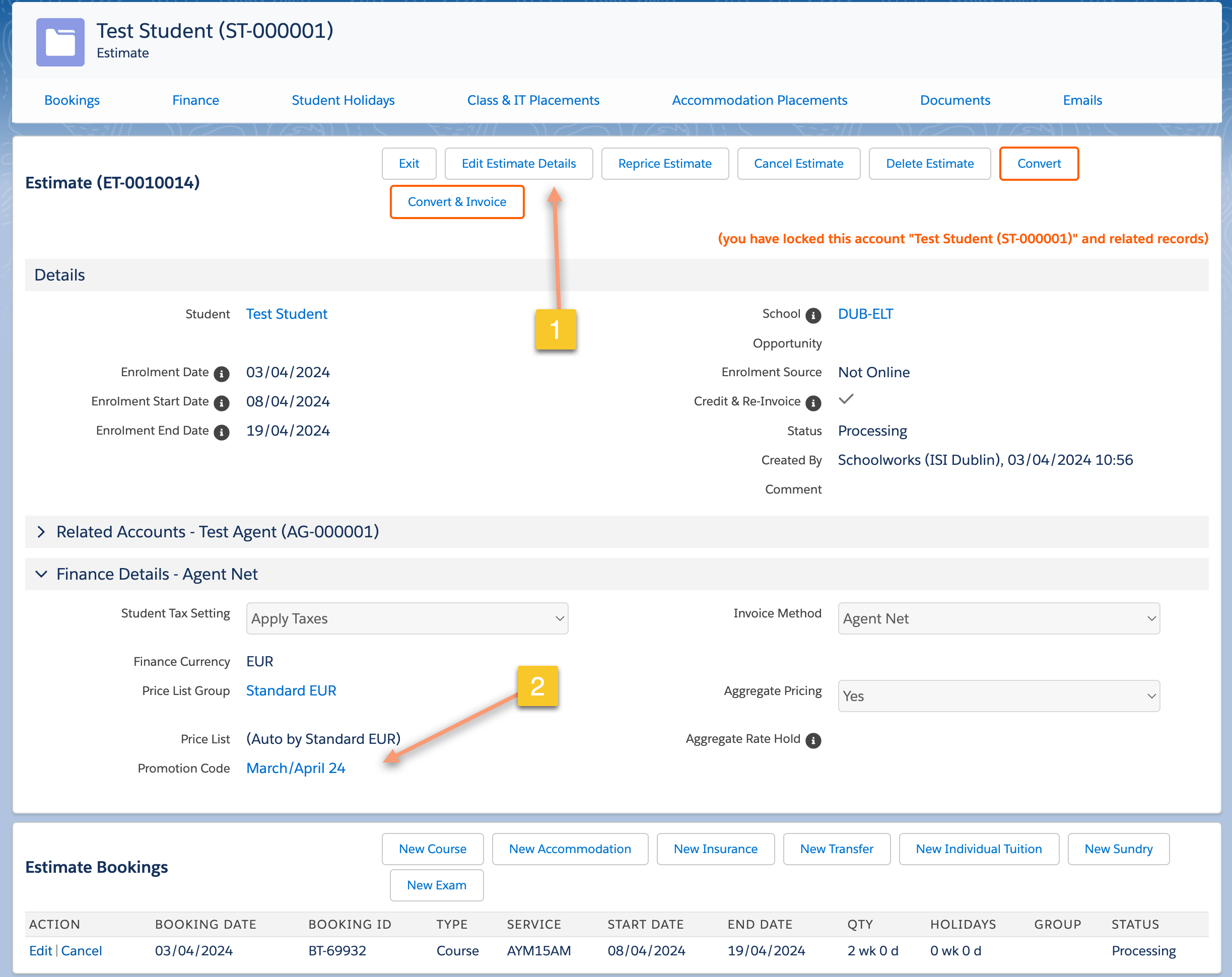
Task: Open the Finance tab
Action: [x=195, y=100]
